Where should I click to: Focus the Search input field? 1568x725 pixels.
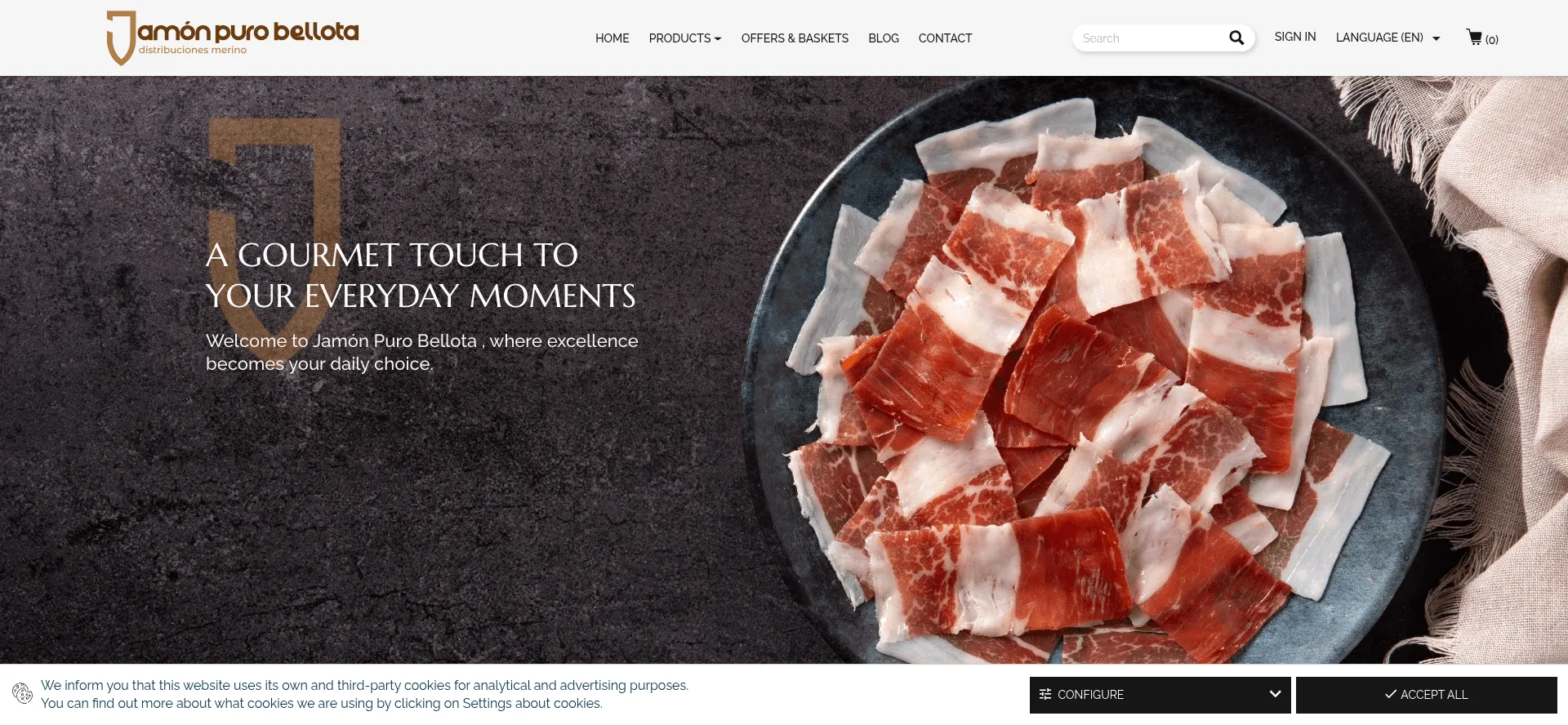pyautogui.click(x=1151, y=38)
